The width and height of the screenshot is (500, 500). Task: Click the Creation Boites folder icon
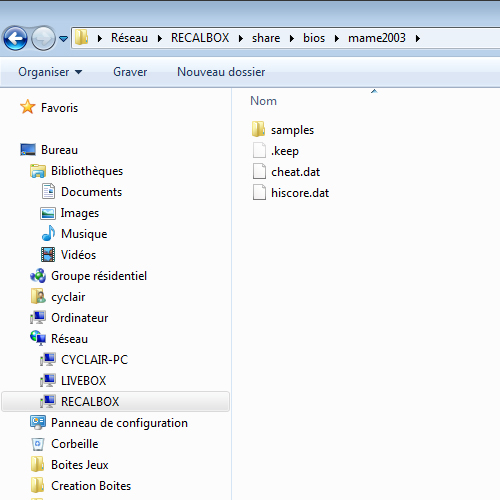click(x=37, y=485)
